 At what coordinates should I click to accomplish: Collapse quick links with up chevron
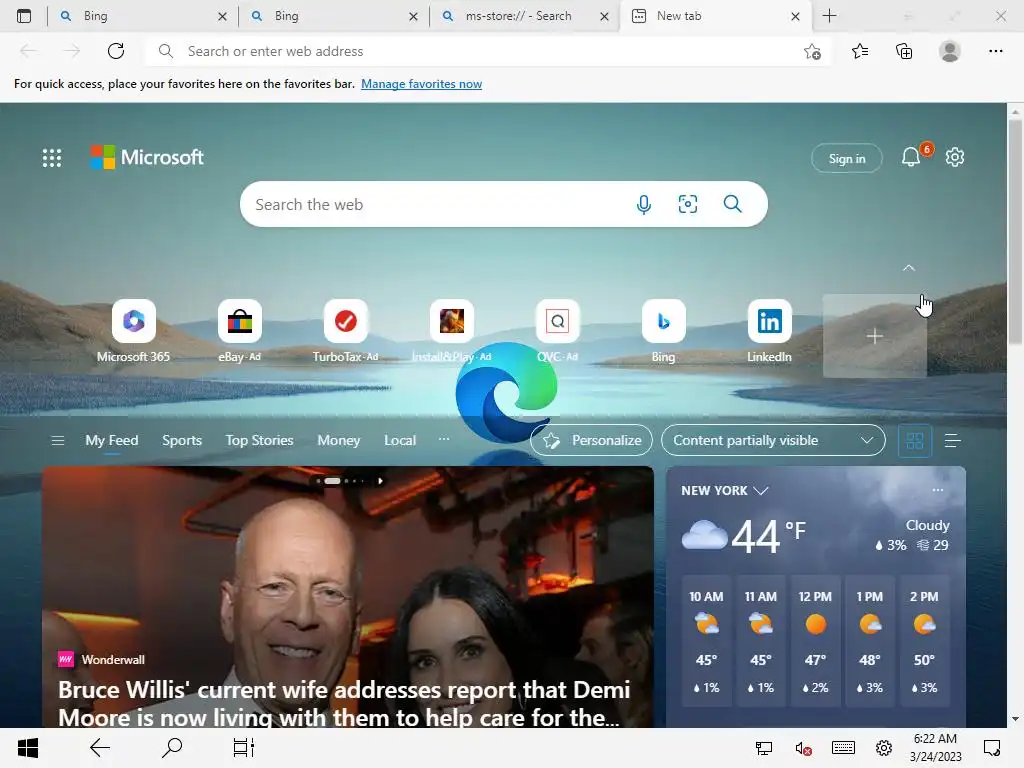coord(908,268)
